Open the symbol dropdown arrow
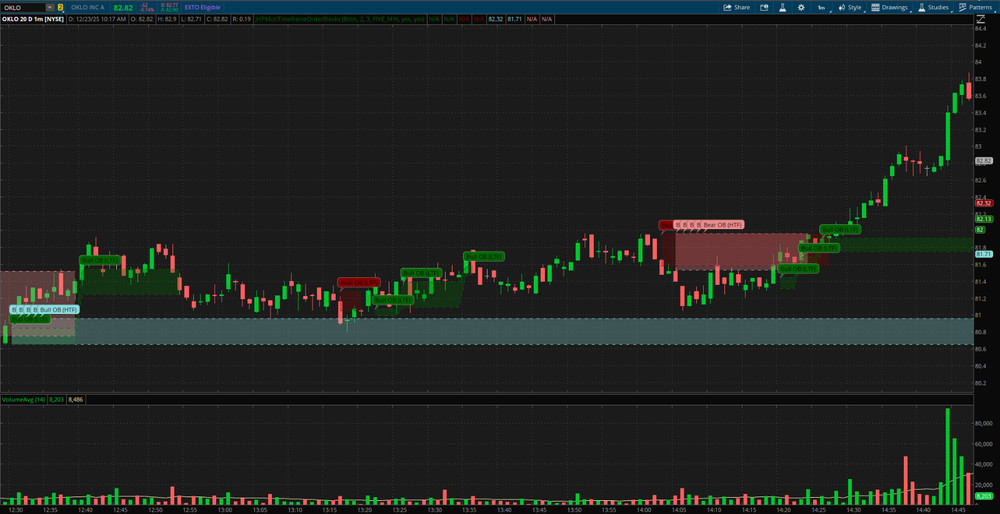Image resolution: width=1000 pixels, height=514 pixels. point(50,7)
